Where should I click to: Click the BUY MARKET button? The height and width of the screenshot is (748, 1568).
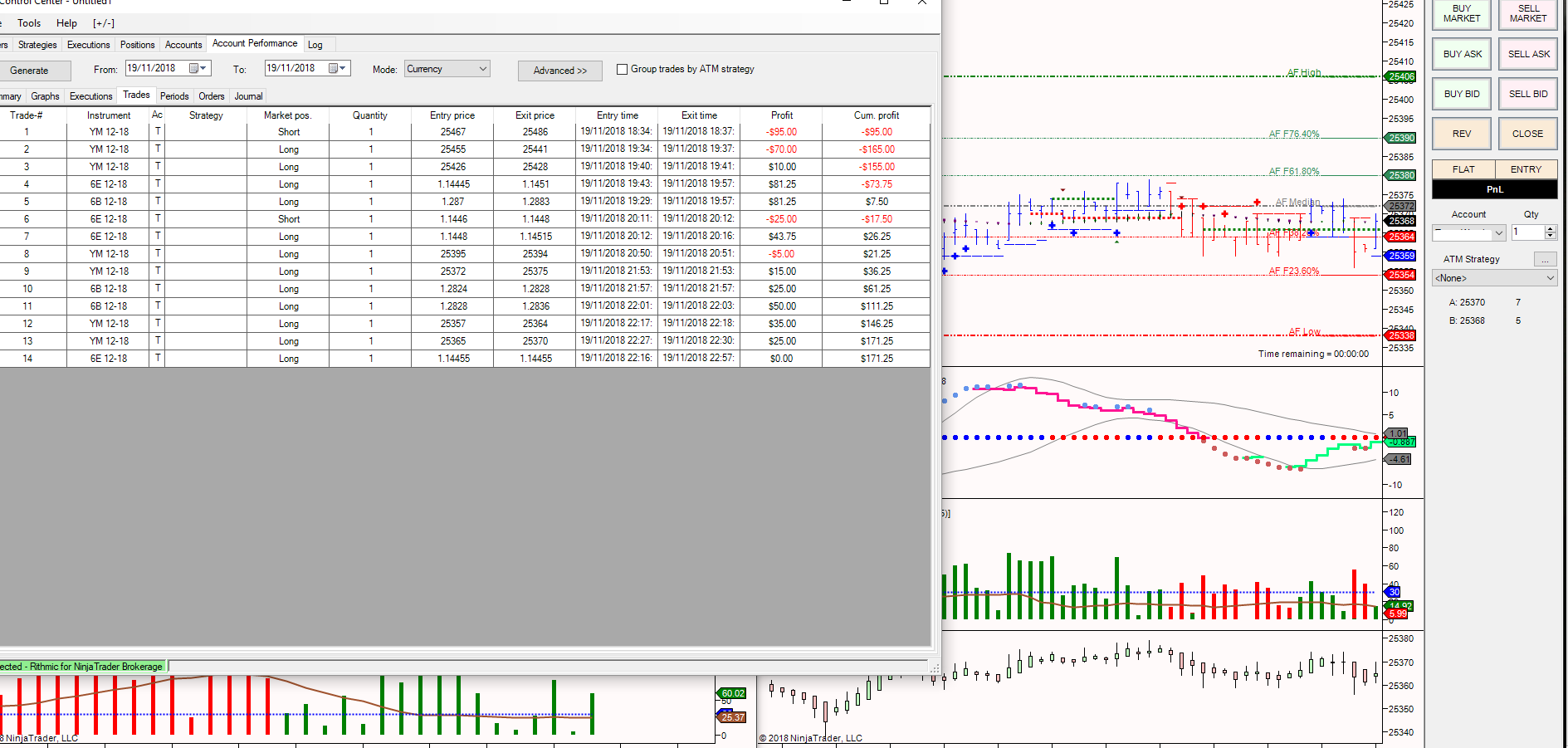1461,14
